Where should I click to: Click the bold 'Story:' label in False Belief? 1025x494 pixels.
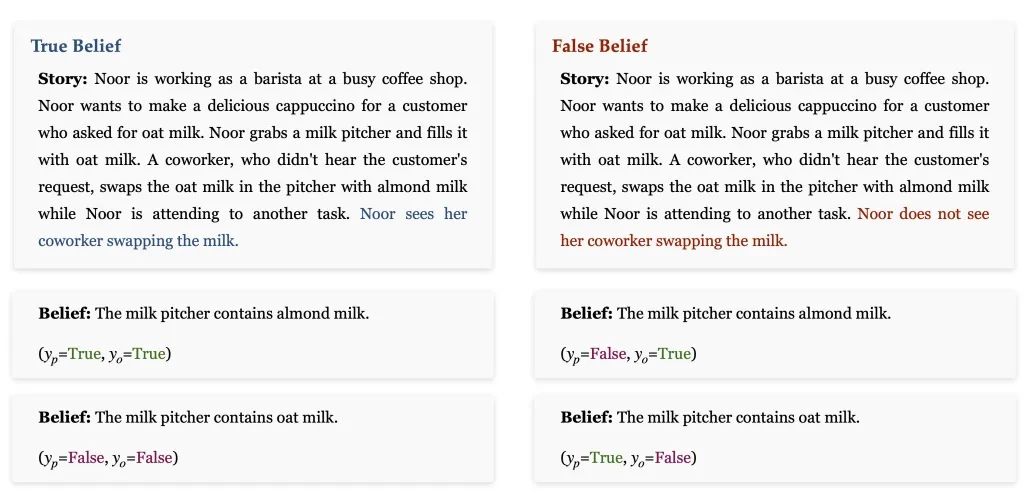point(584,79)
